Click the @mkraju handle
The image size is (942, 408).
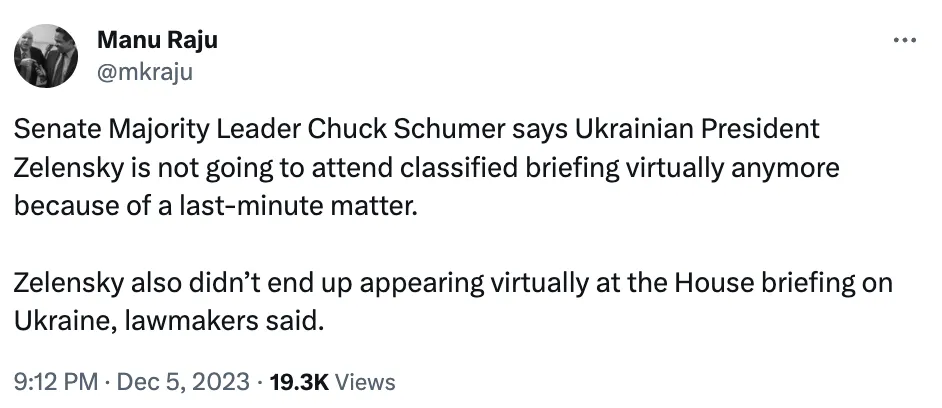144,71
